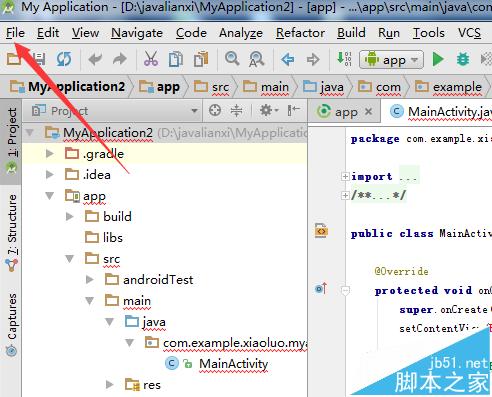Open the project panel gear settings

pyautogui.click(x=268, y=110)
